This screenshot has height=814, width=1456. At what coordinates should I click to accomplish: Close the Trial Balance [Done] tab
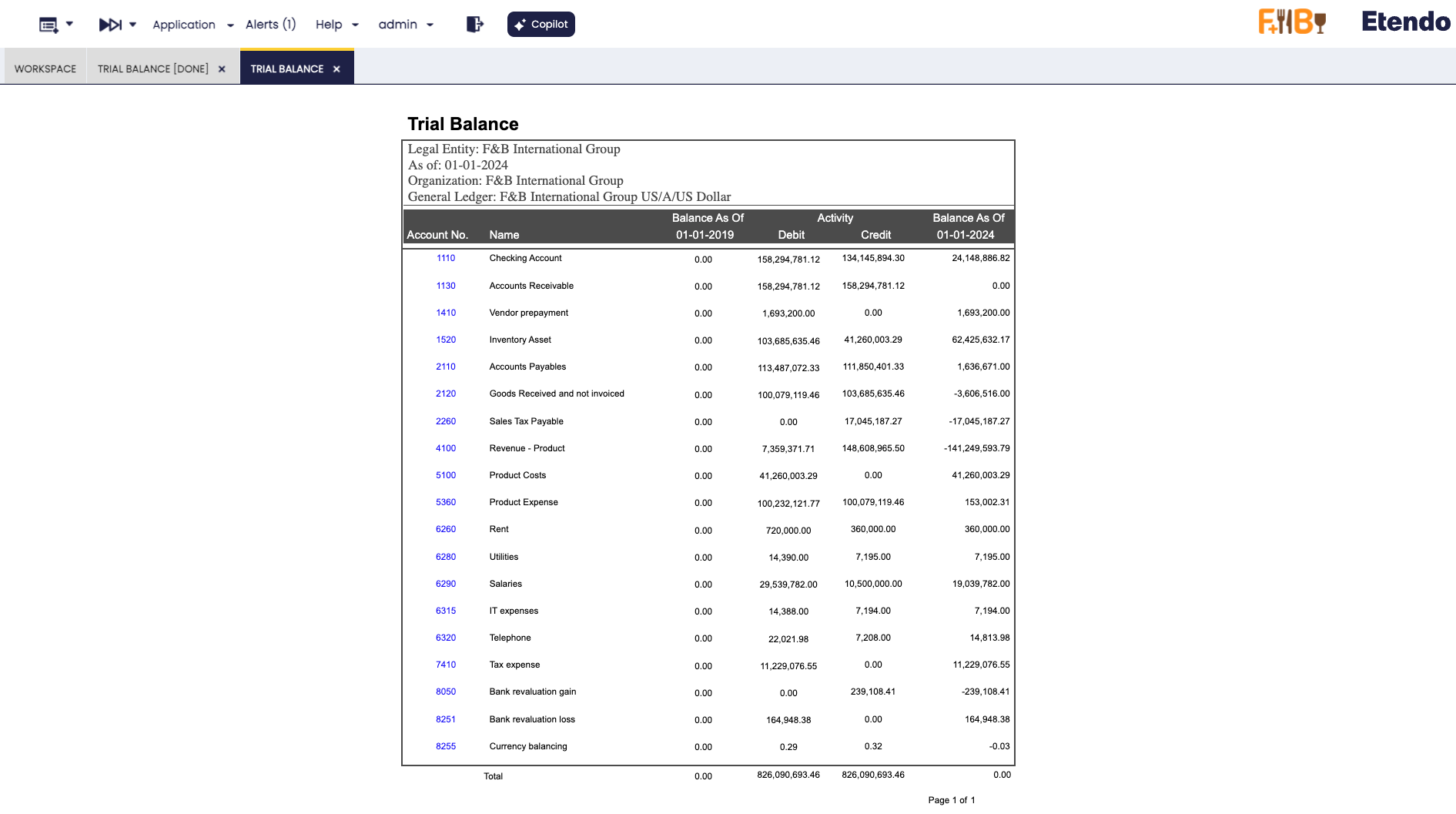click(x=222, y=69)
